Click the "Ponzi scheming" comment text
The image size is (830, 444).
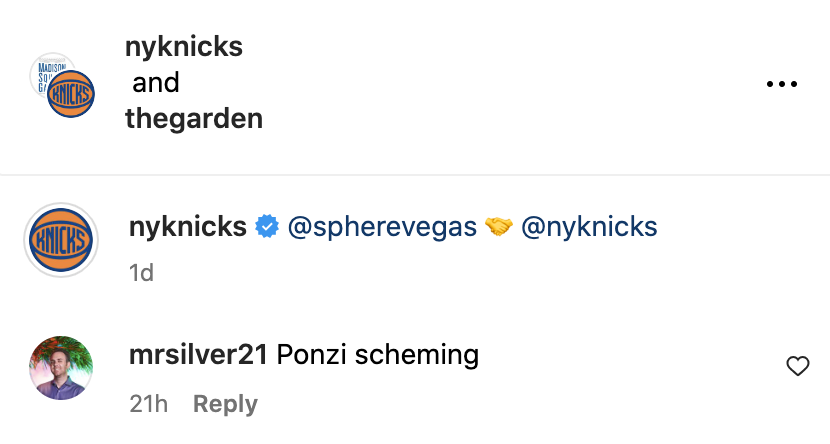tap(377, 354)
